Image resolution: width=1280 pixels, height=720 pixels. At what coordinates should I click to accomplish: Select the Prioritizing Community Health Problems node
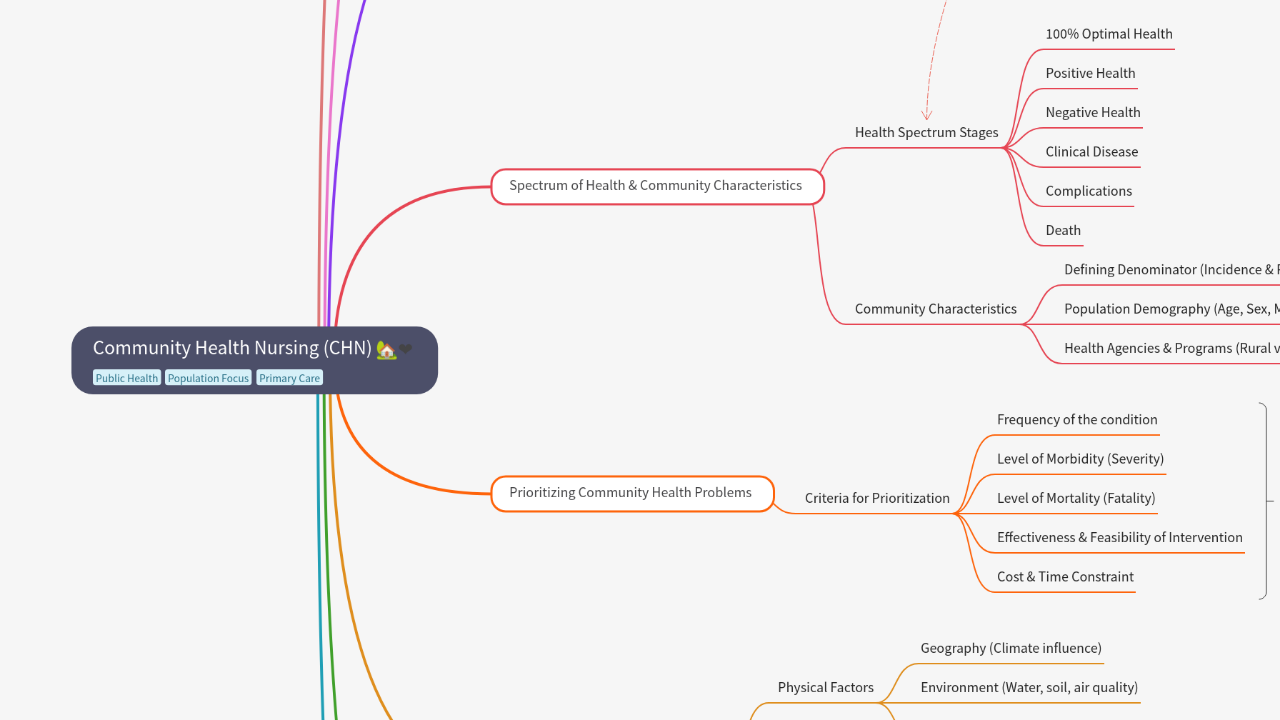point(631,493)
